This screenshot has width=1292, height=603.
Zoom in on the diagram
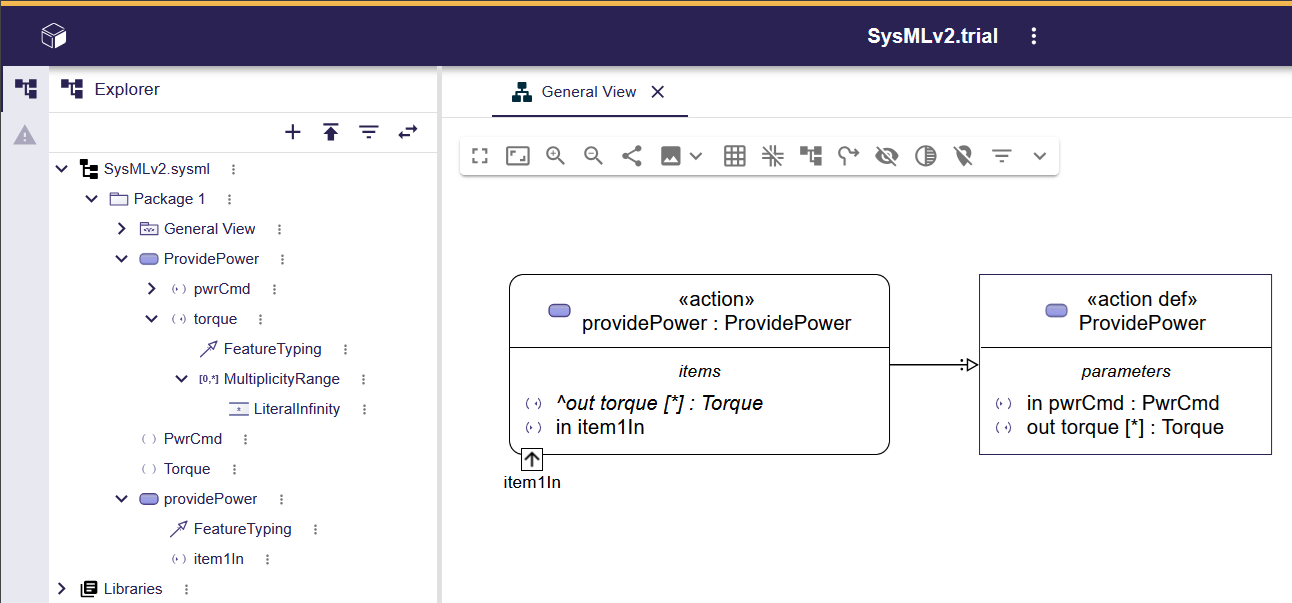[556, 156]
